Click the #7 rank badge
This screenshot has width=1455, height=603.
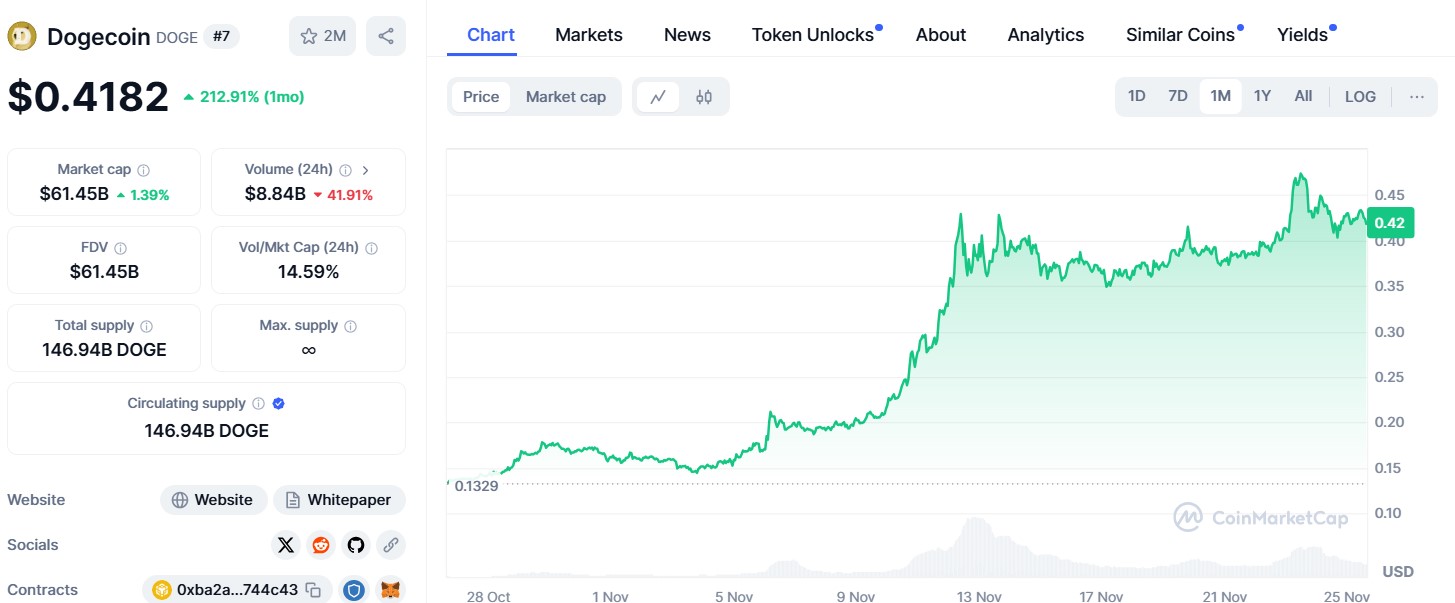pyautogui.click(x=221, y=37)
